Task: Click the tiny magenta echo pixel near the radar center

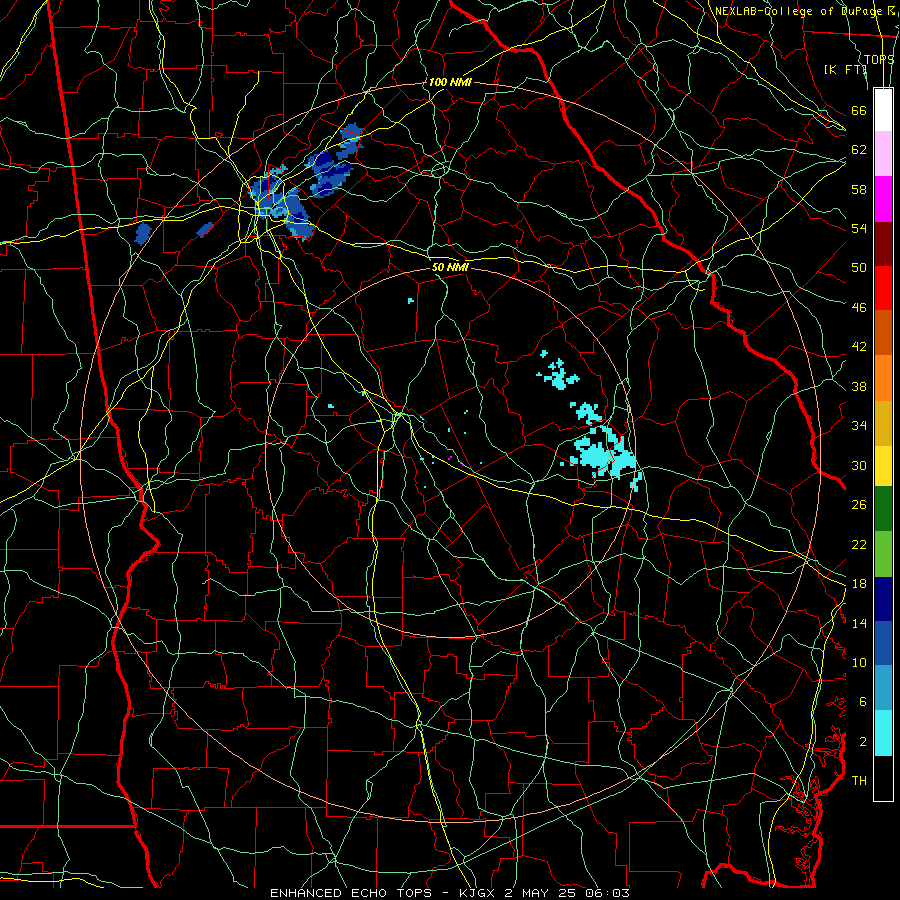Action: [450, 457]
